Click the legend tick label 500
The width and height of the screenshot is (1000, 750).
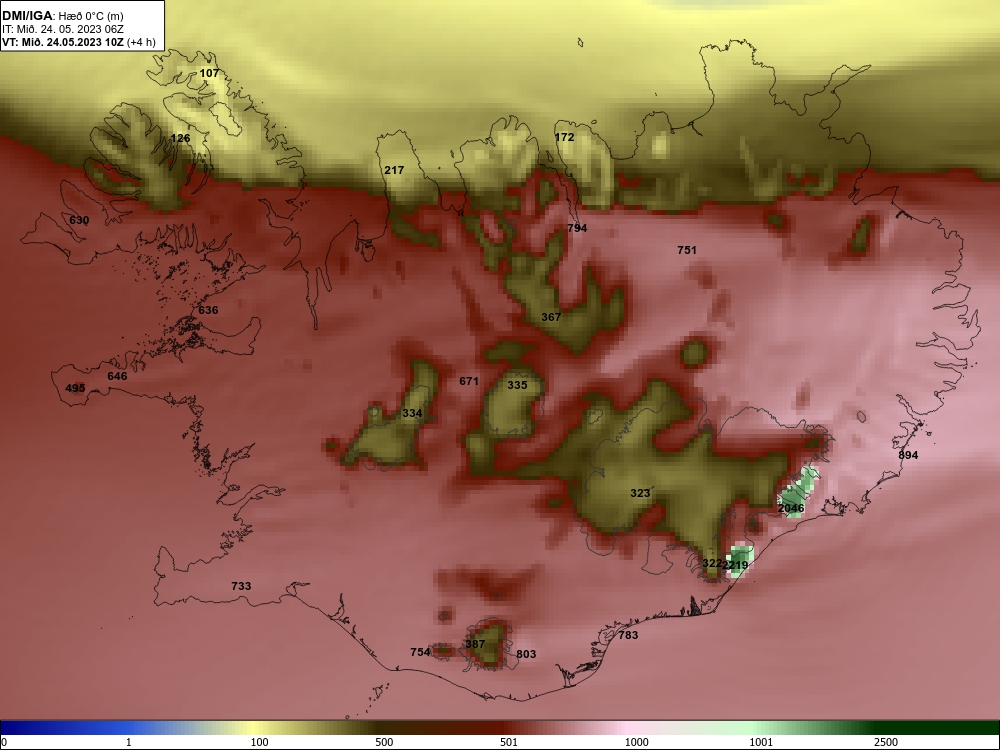coord(385,742)
